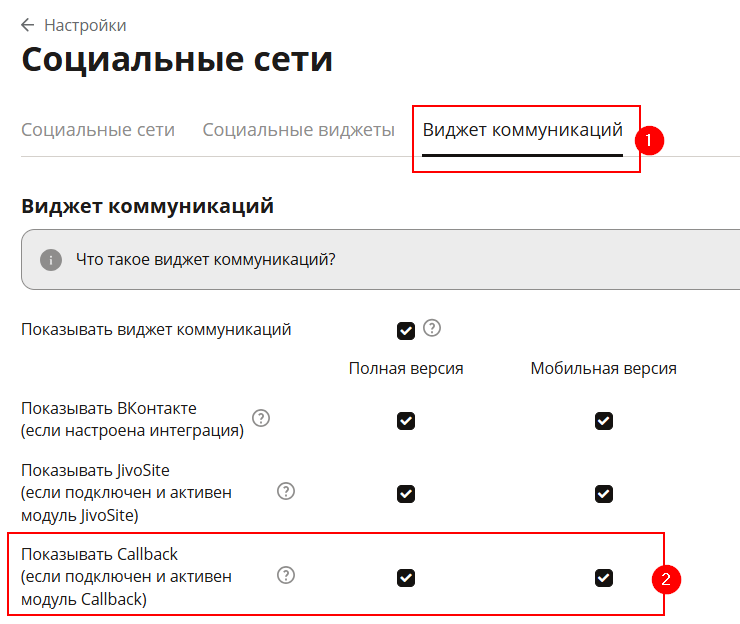Screen dimensions: 740x624
Task: Toggle JivoSite checkbox for Полная версия
Action: point(406,494)
